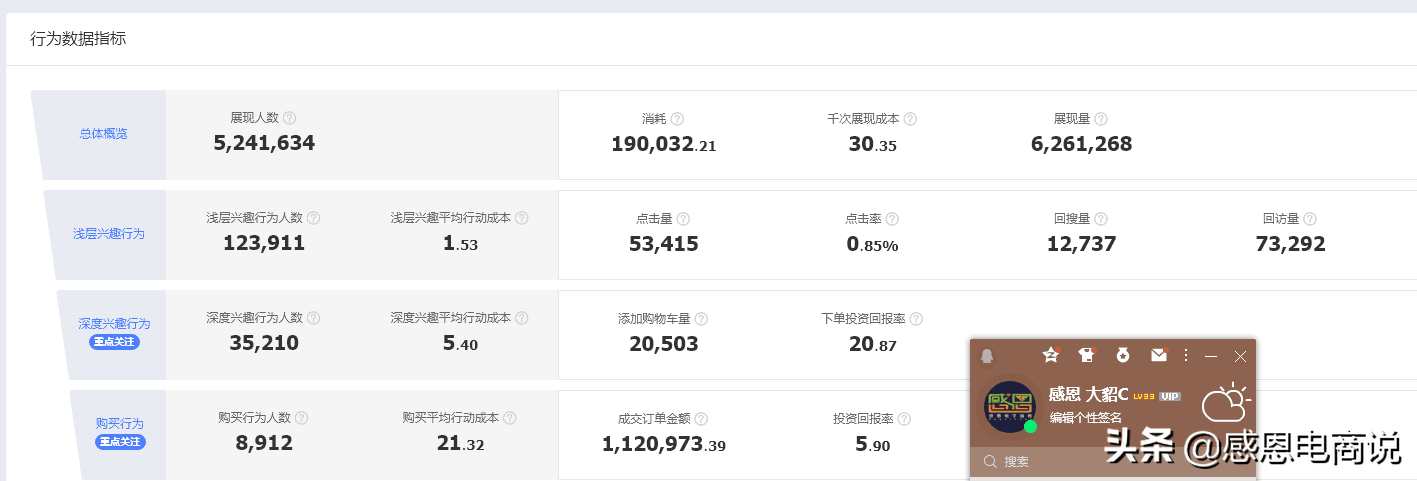Click the help icon beside 成交订单金额
This screenshot has width=1417, height=481.
[x=701, y=418]
